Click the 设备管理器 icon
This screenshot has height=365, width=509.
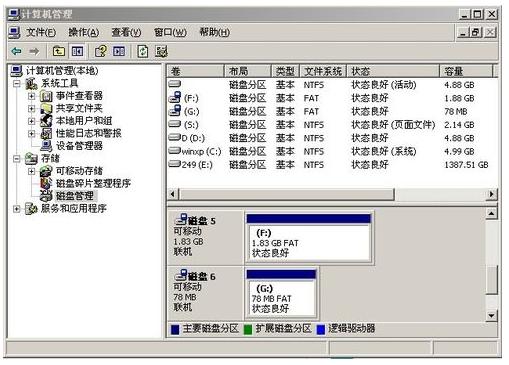tap(46, 146)
